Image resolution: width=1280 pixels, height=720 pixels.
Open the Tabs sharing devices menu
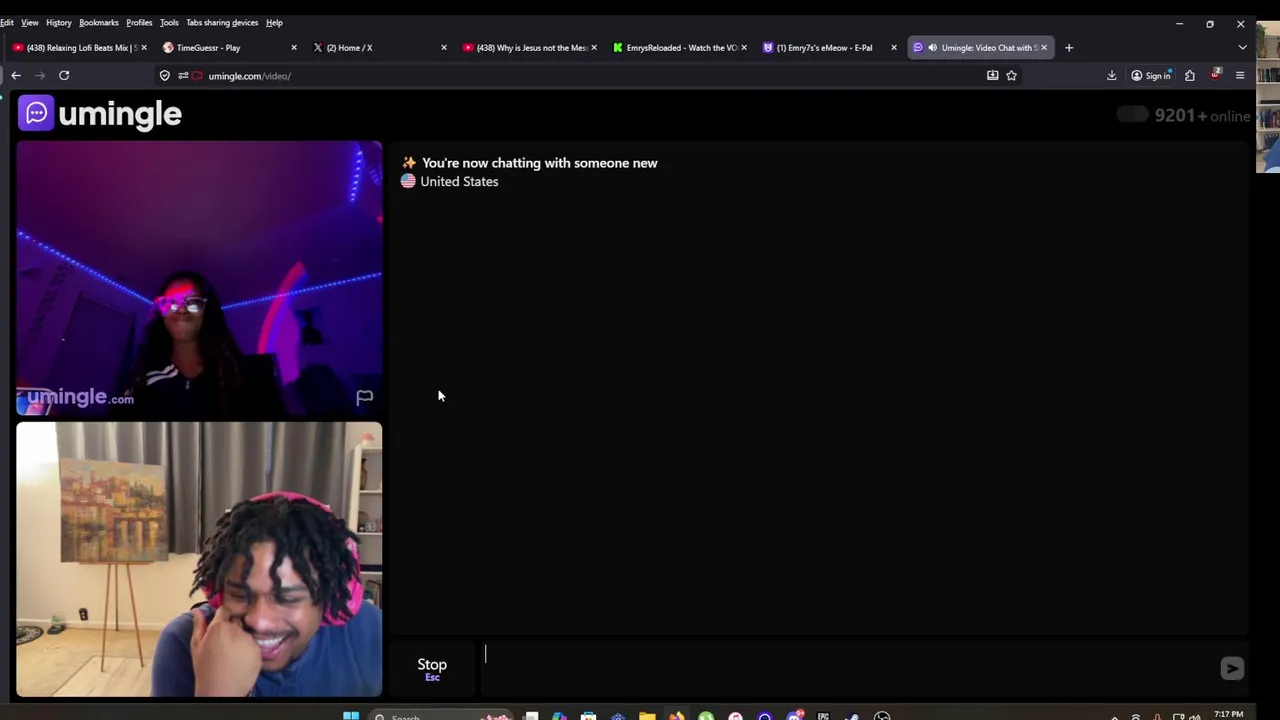[222, 22]
